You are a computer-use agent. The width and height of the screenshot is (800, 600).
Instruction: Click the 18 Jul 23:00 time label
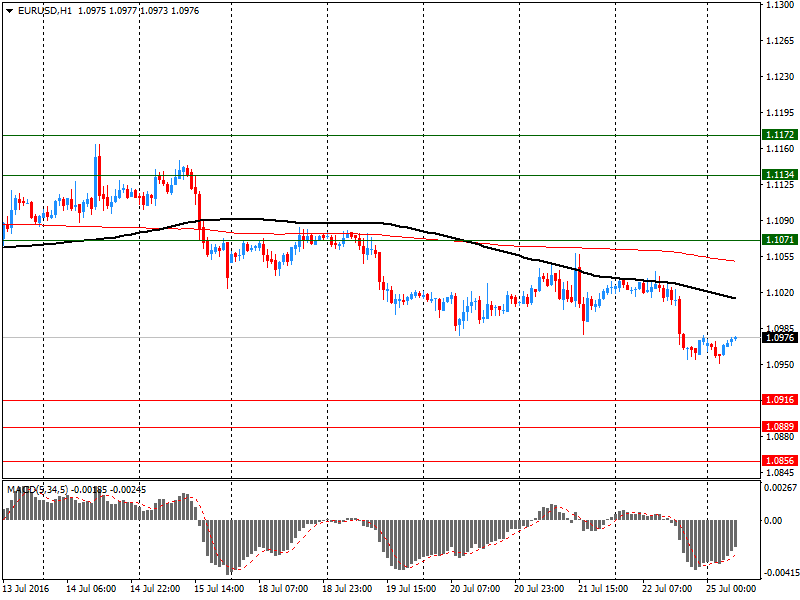point(347,589)
